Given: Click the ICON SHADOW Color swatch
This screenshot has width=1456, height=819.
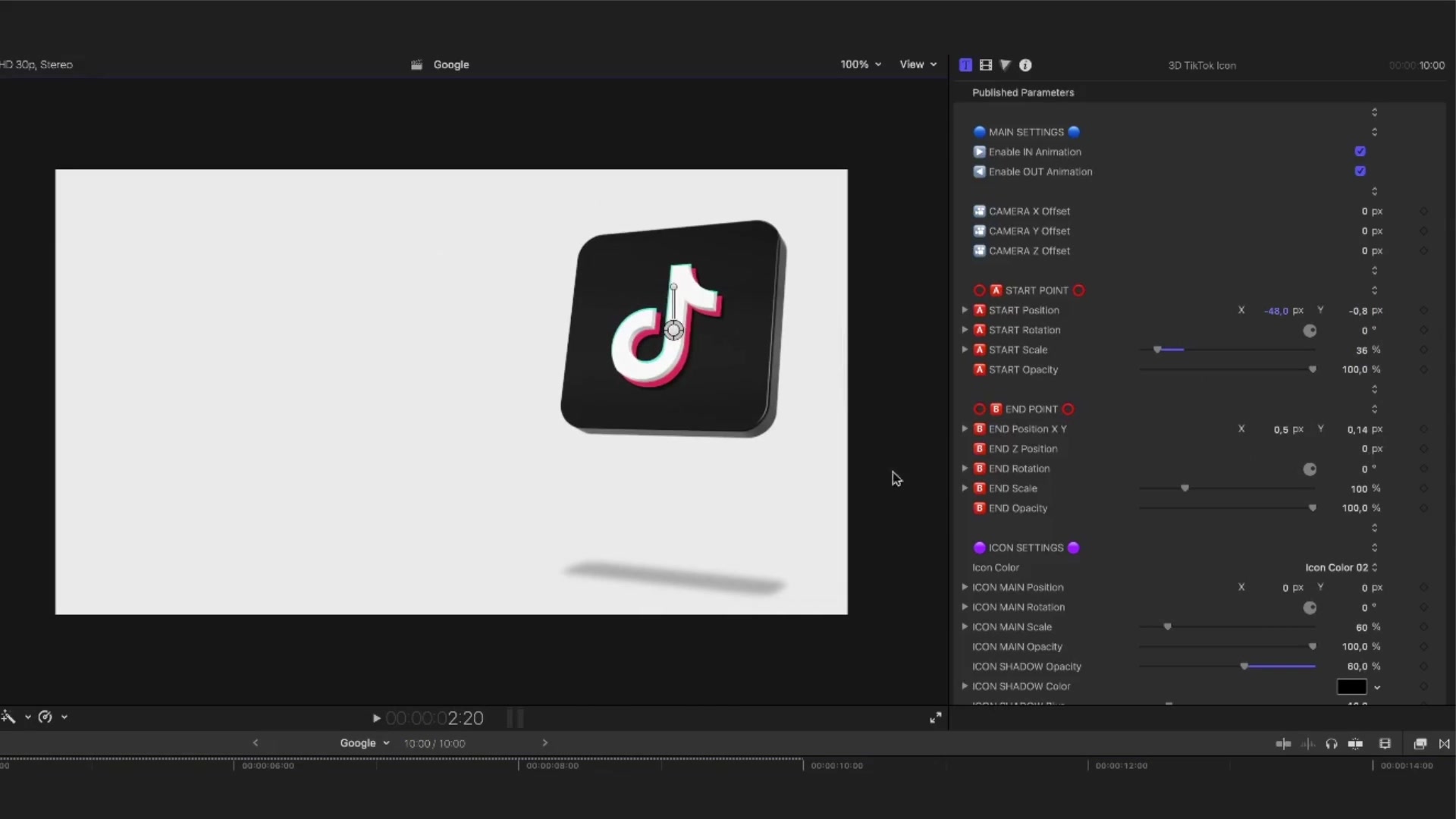Looking at the screenshot, I should pyautogui.click(x=1352, y=686).
